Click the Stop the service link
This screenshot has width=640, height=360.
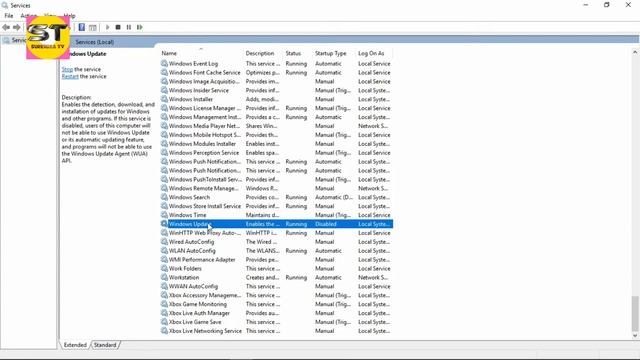coord(67,69)
